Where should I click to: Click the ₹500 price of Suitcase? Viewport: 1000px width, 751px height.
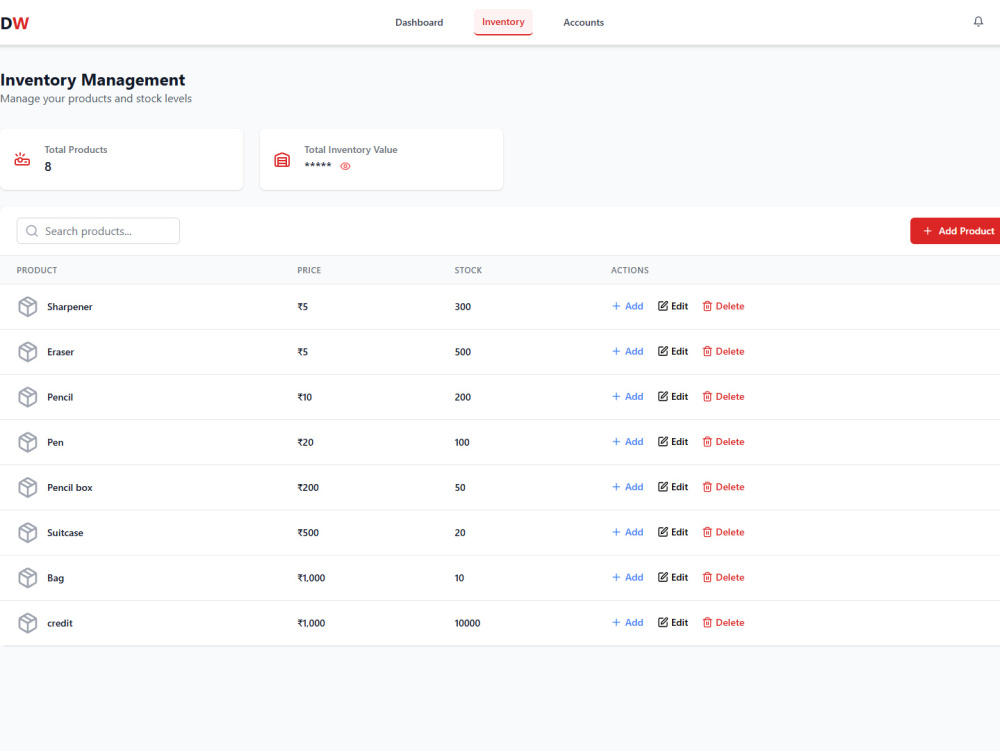pos(308,533)
